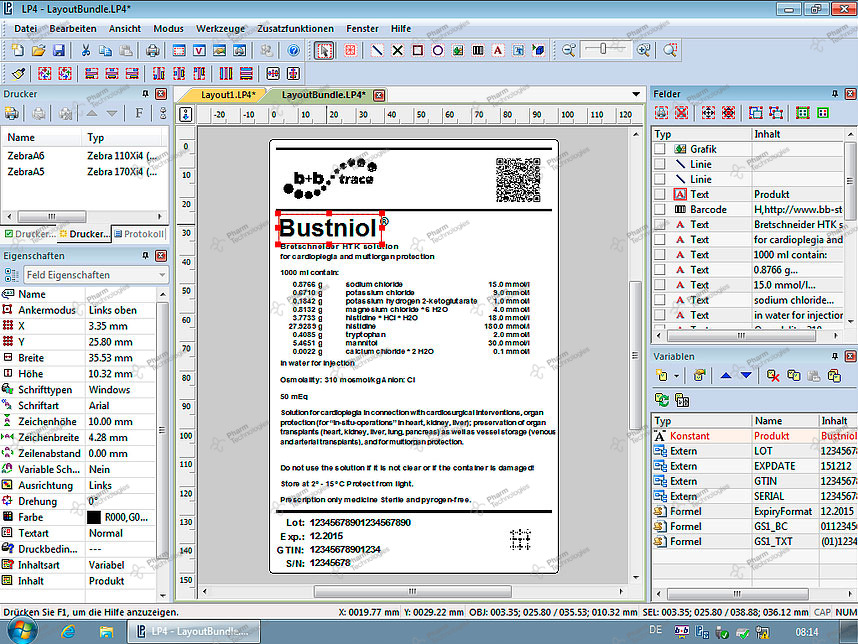Click the variable 'V' window toolbar icon

pyautogui.click(x=199, y=50)
